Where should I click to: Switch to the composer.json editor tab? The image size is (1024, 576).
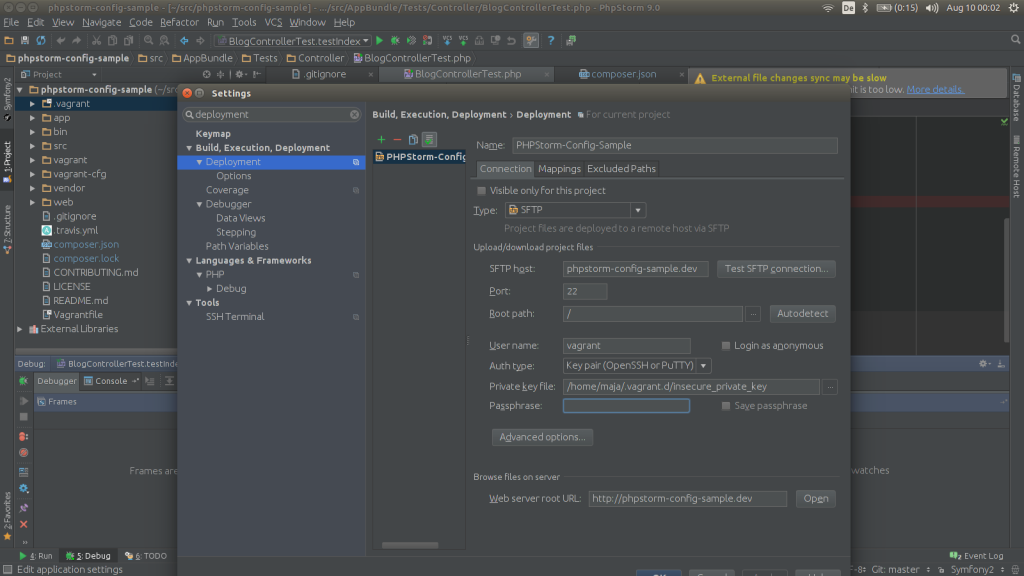coord(623,74)
